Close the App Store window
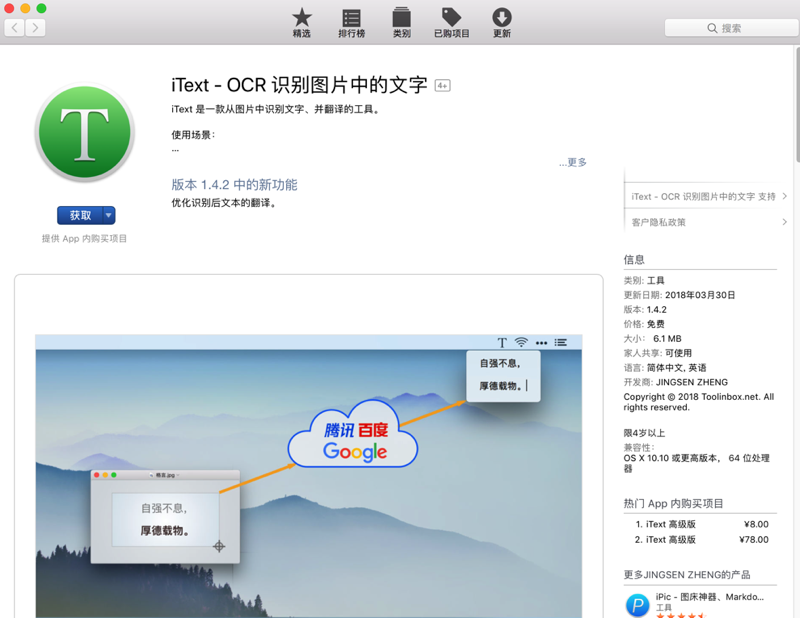This screenshot has width=800, height=618. (x=9, y=8)
